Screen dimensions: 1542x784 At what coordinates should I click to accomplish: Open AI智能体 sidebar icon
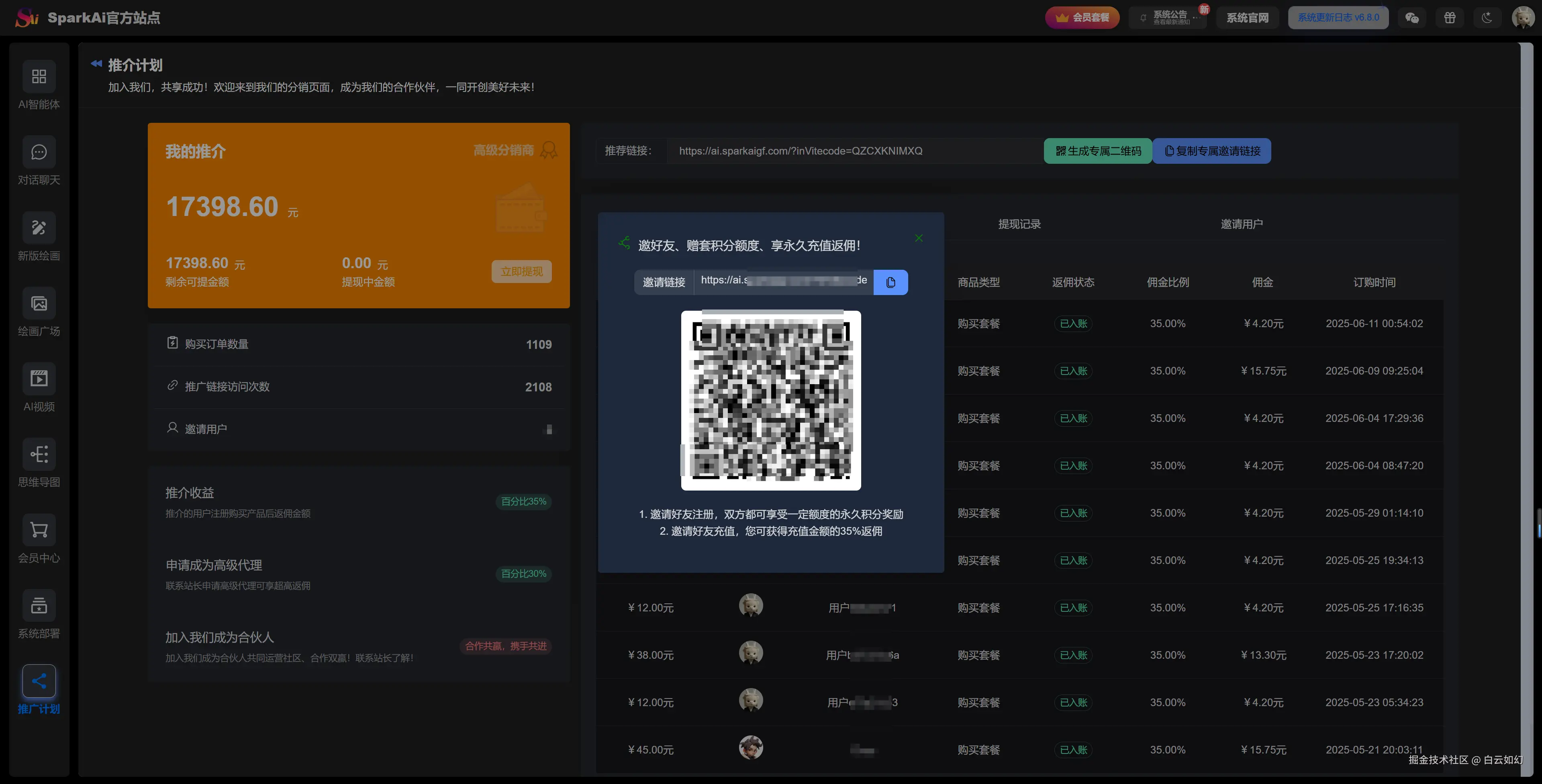[x=39, y=76]
